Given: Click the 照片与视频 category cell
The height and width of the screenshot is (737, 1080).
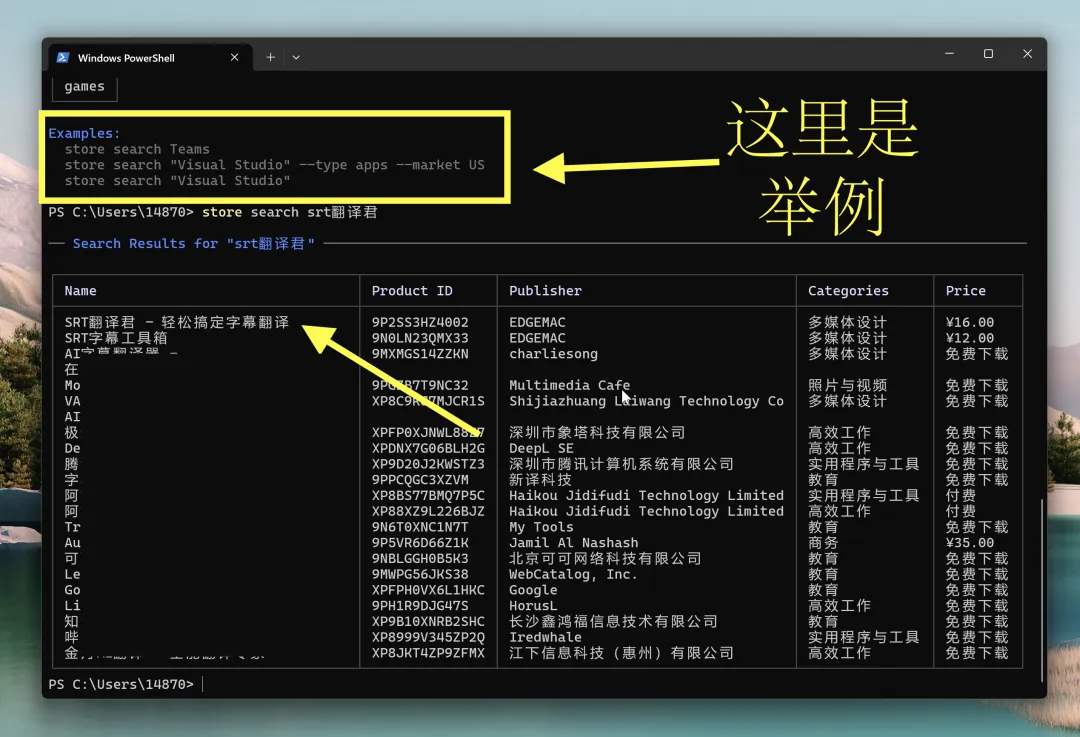Looking at the screenshot, I should point(847,385).
